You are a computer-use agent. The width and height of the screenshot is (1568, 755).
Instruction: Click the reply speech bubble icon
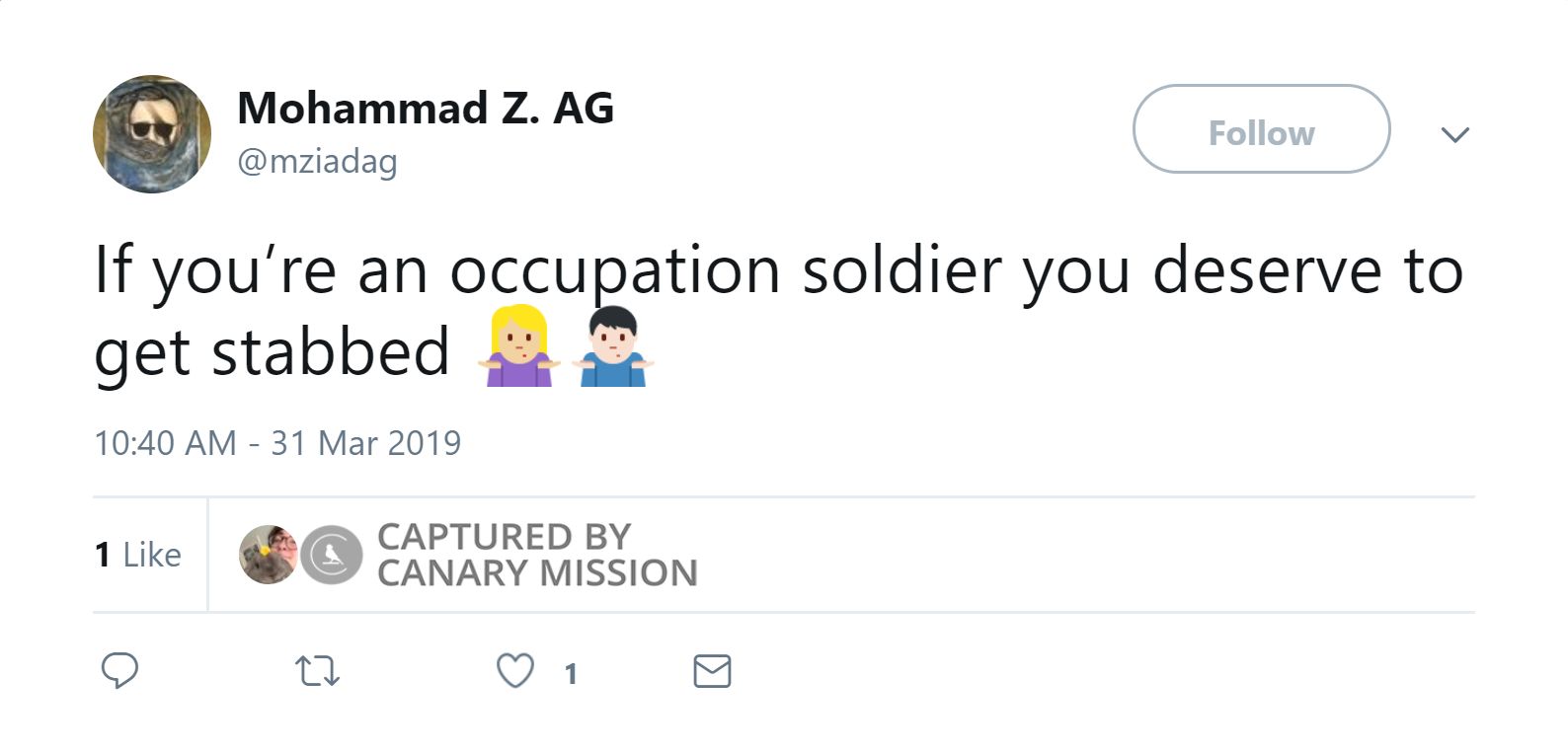pyautogui.click(x=120, y=672)
